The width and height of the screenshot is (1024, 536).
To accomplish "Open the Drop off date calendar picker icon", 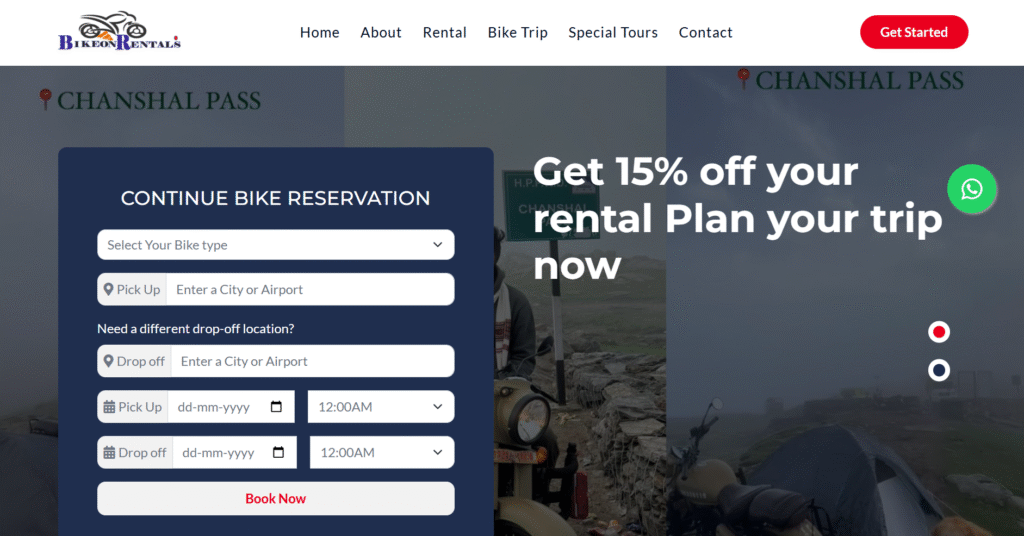I will (x=278, y=452).
